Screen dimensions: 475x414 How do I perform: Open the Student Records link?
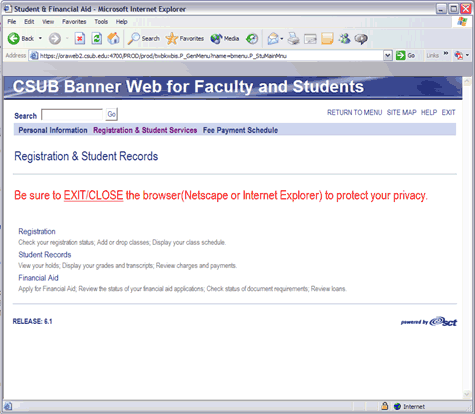tap(45, 255)
